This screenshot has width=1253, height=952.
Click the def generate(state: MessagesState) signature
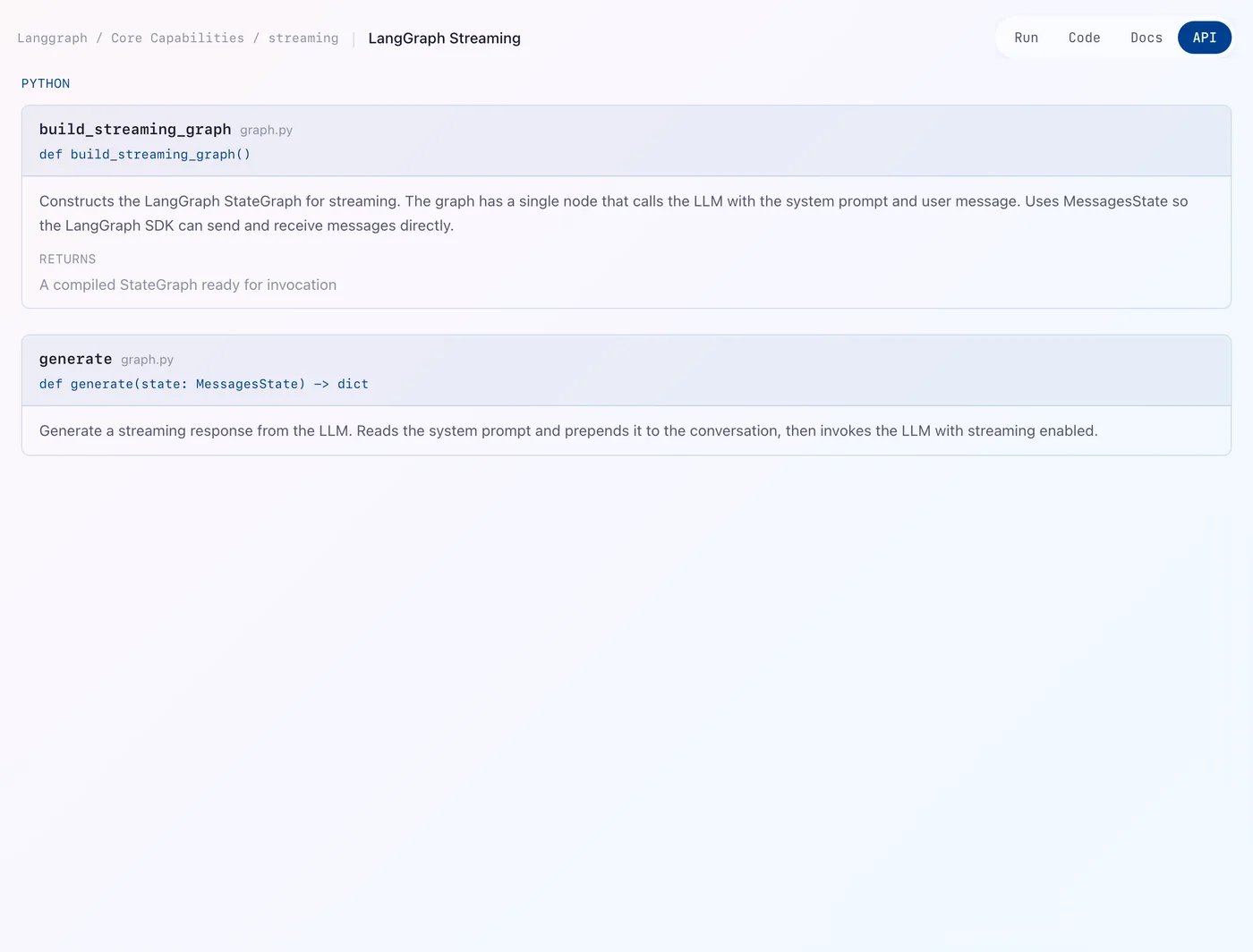click(x=204, y=384)
